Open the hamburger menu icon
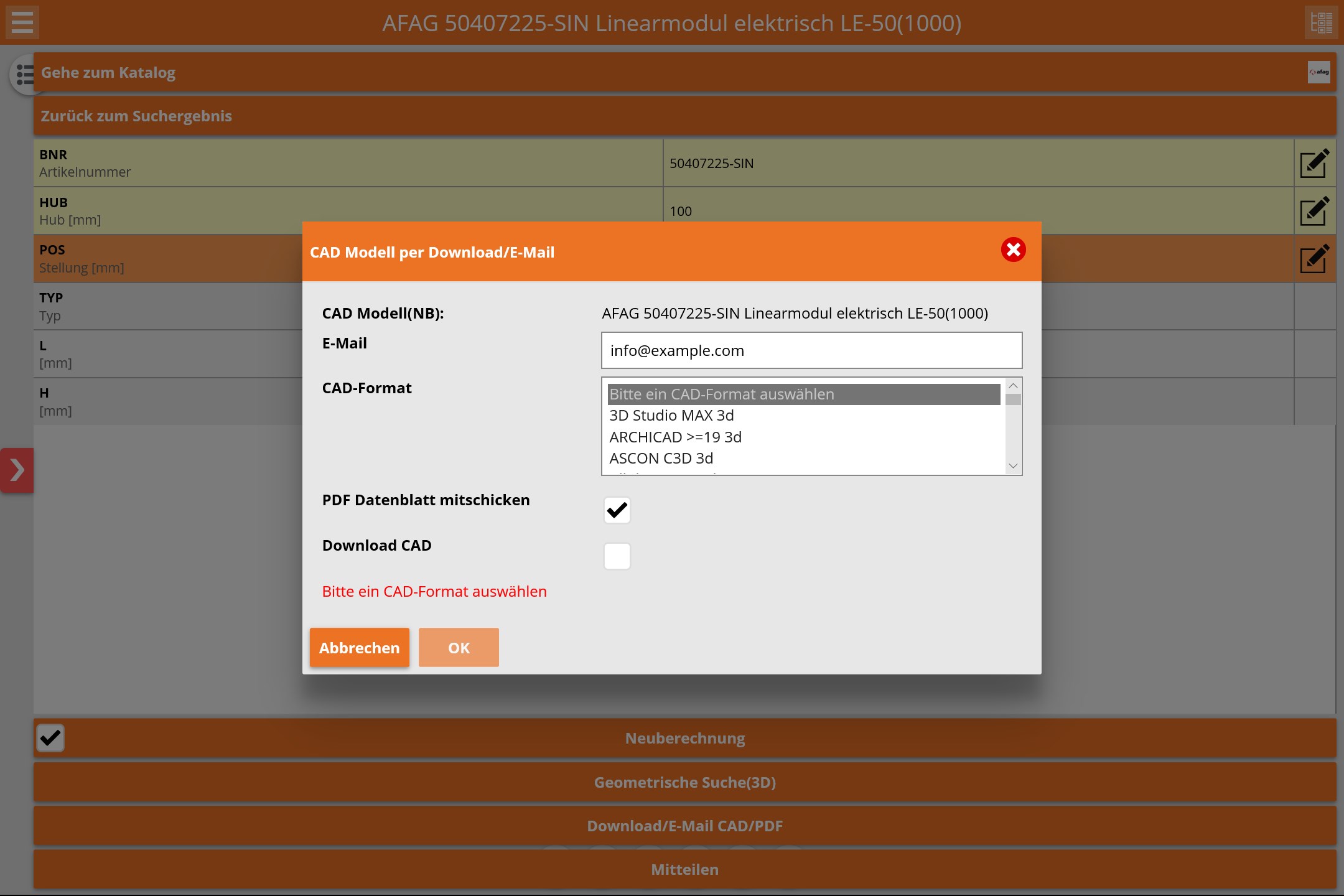This screenshot has height=896, width=1344. [x=22, y=22]
